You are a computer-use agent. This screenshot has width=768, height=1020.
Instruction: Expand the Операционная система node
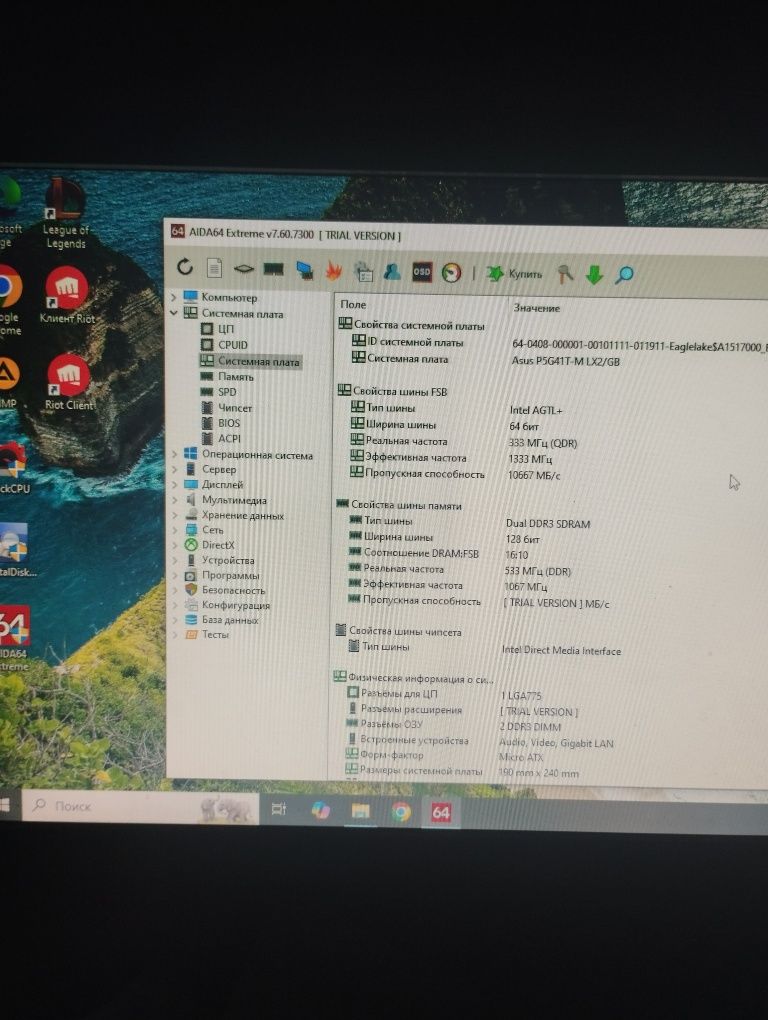[174, 454]
